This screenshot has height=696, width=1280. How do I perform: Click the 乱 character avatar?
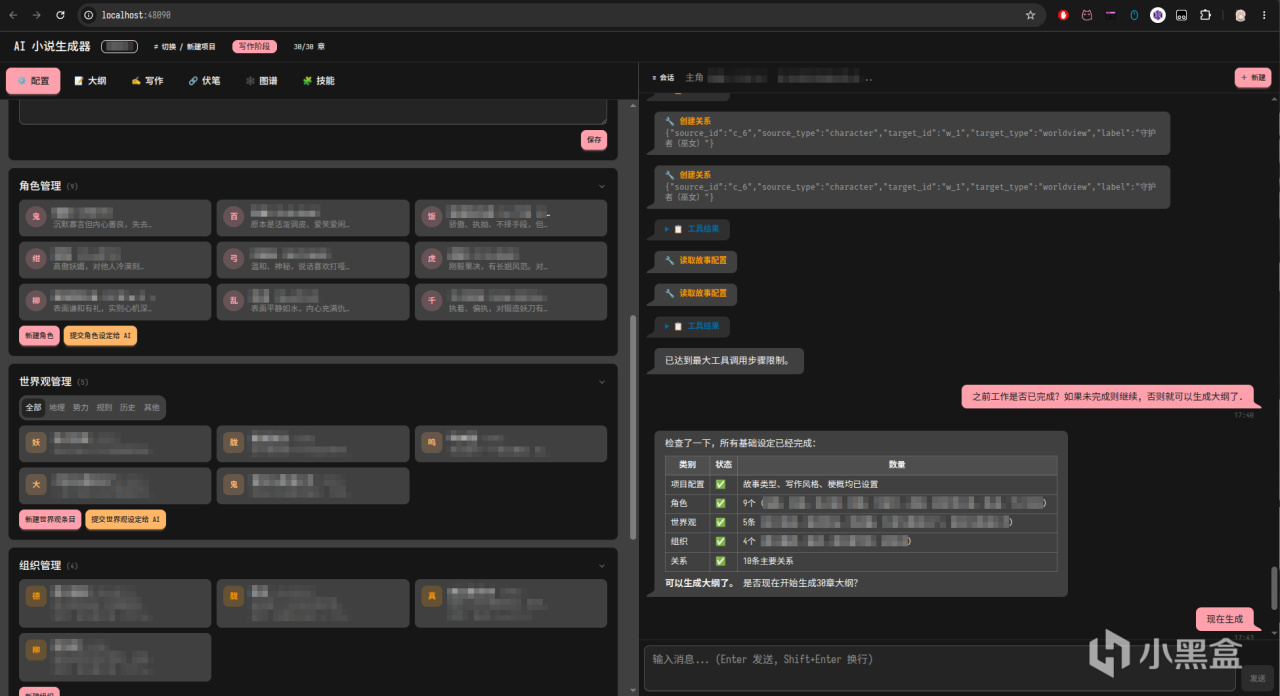(x=234, y=301)
